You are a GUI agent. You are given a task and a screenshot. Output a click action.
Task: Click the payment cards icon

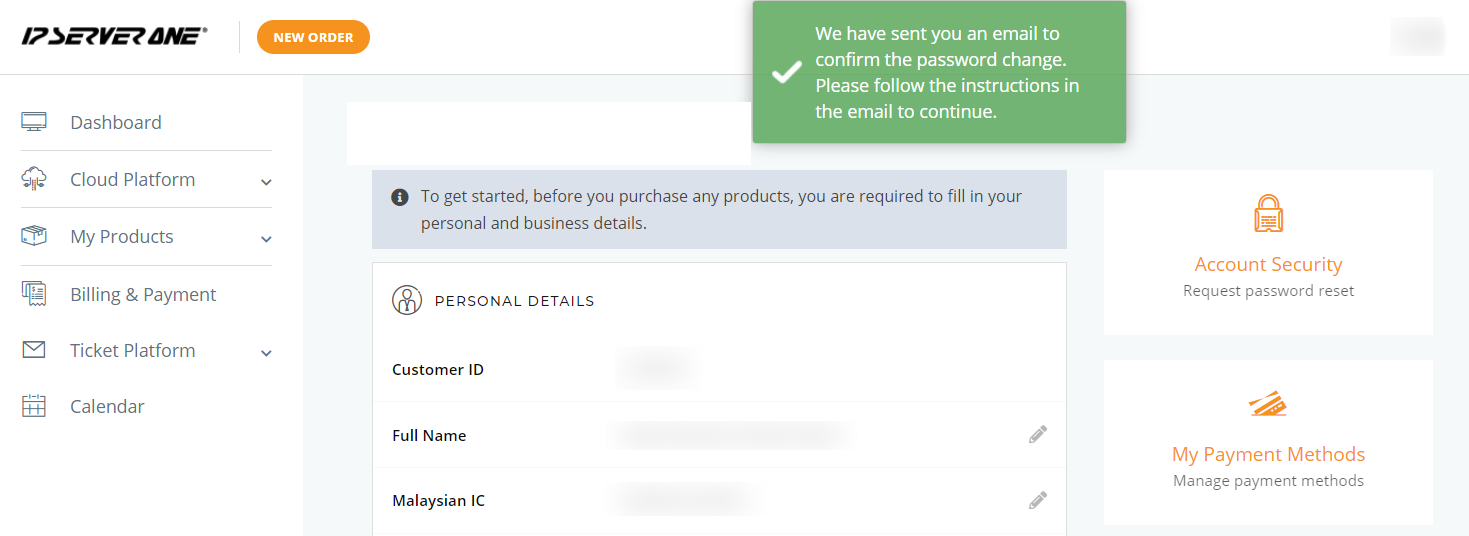[x=1268, y=404]
